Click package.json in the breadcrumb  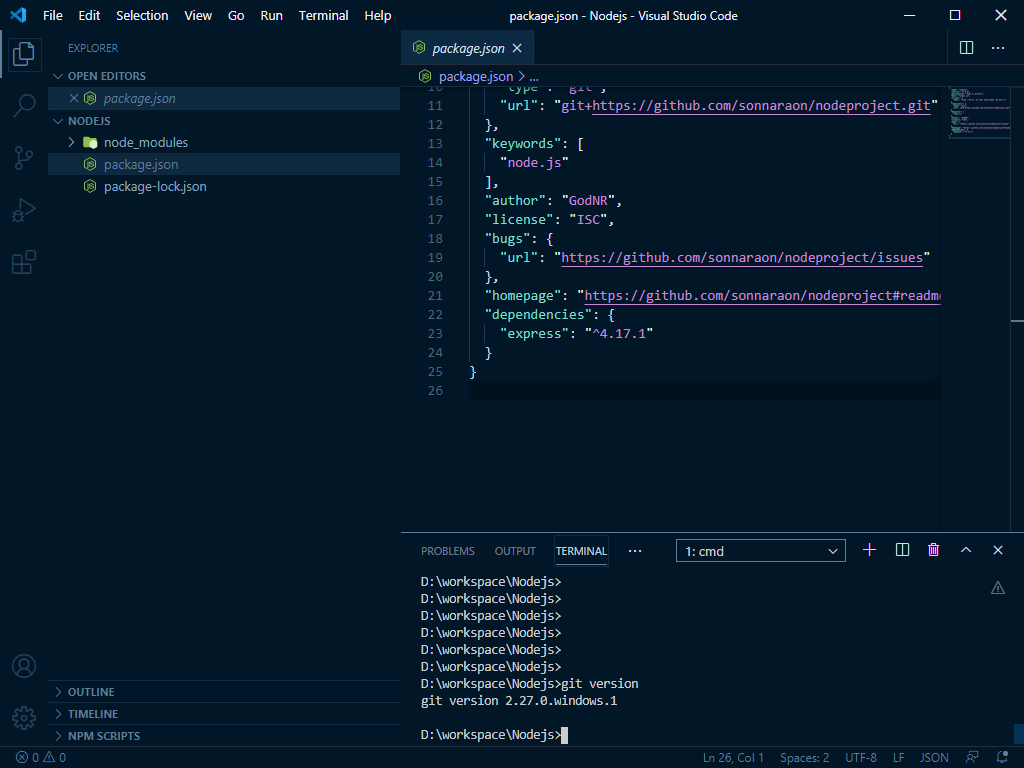pos(475,77)
